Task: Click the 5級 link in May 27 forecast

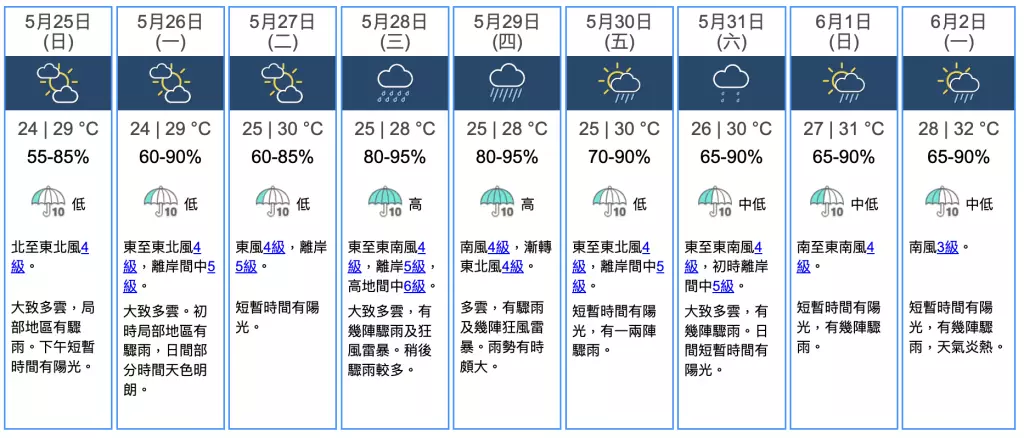Action: [246, 266]
